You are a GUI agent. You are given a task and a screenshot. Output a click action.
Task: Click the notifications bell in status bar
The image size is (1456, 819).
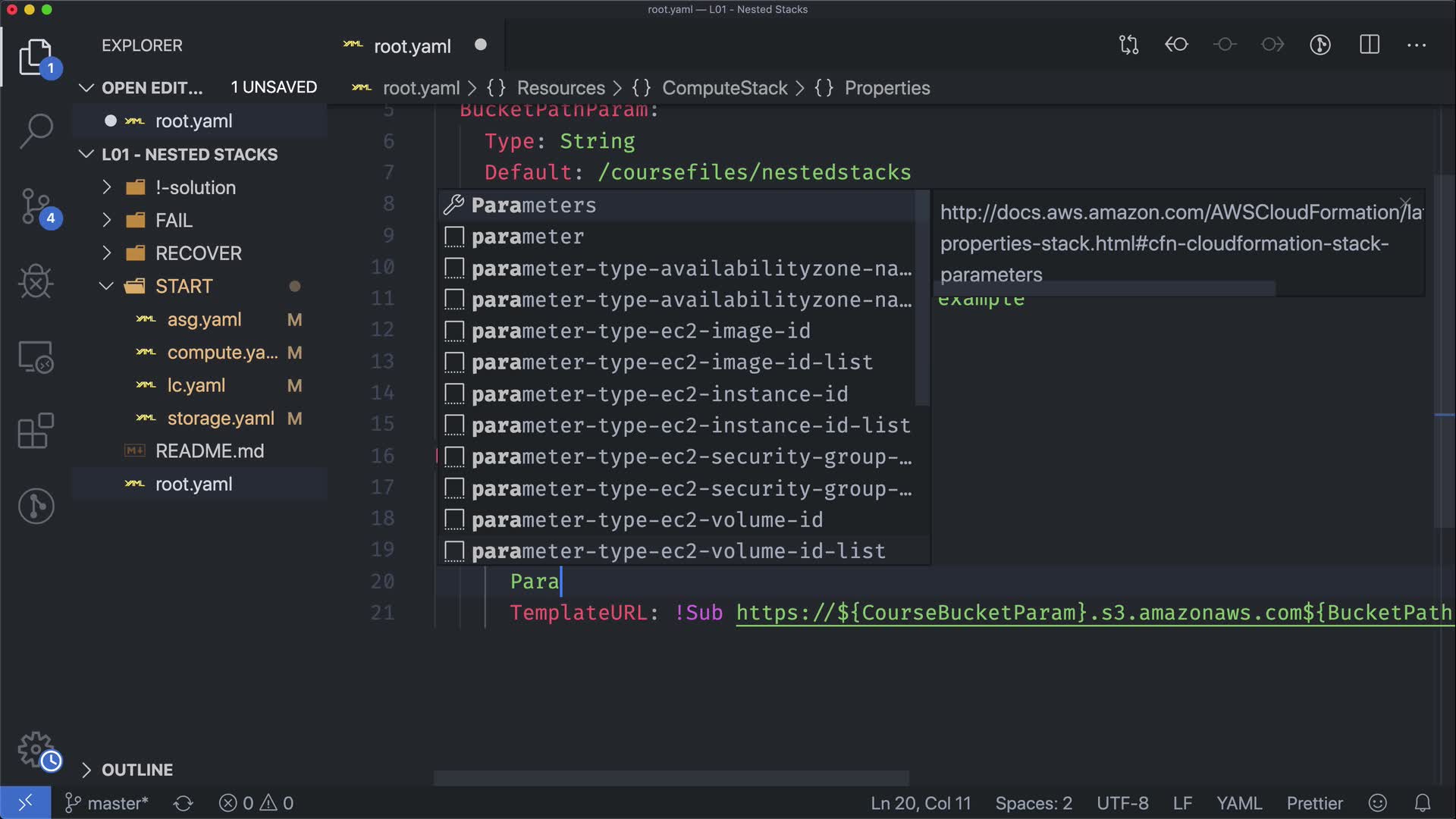(1423, 803)
